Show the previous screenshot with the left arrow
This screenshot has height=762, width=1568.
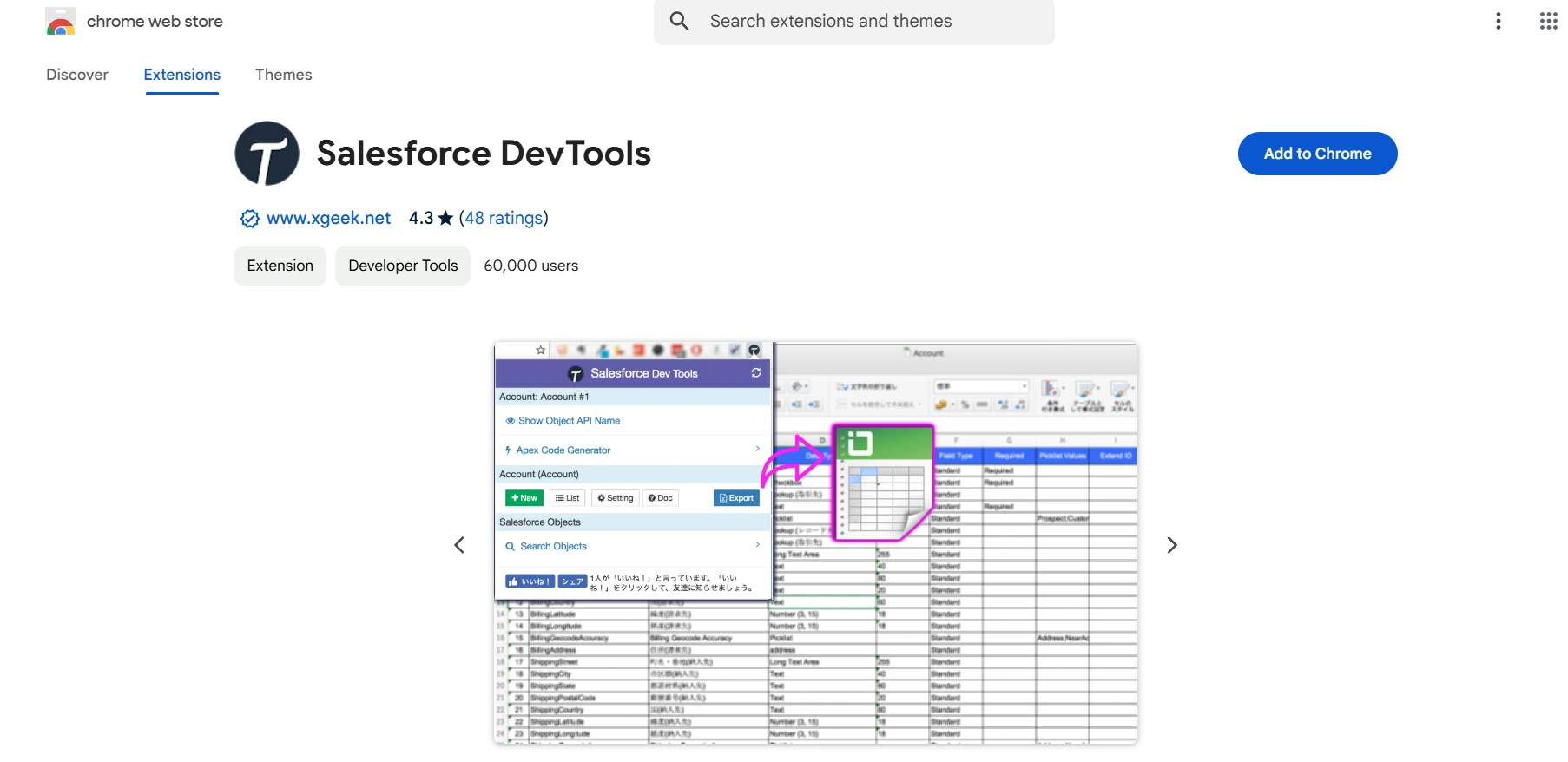coord(459,545)
